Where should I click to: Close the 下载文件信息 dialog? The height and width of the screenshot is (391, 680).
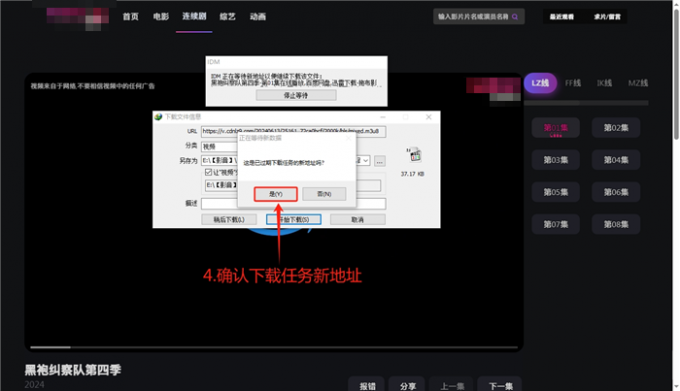pyautogui.click(x=428, y=117)
